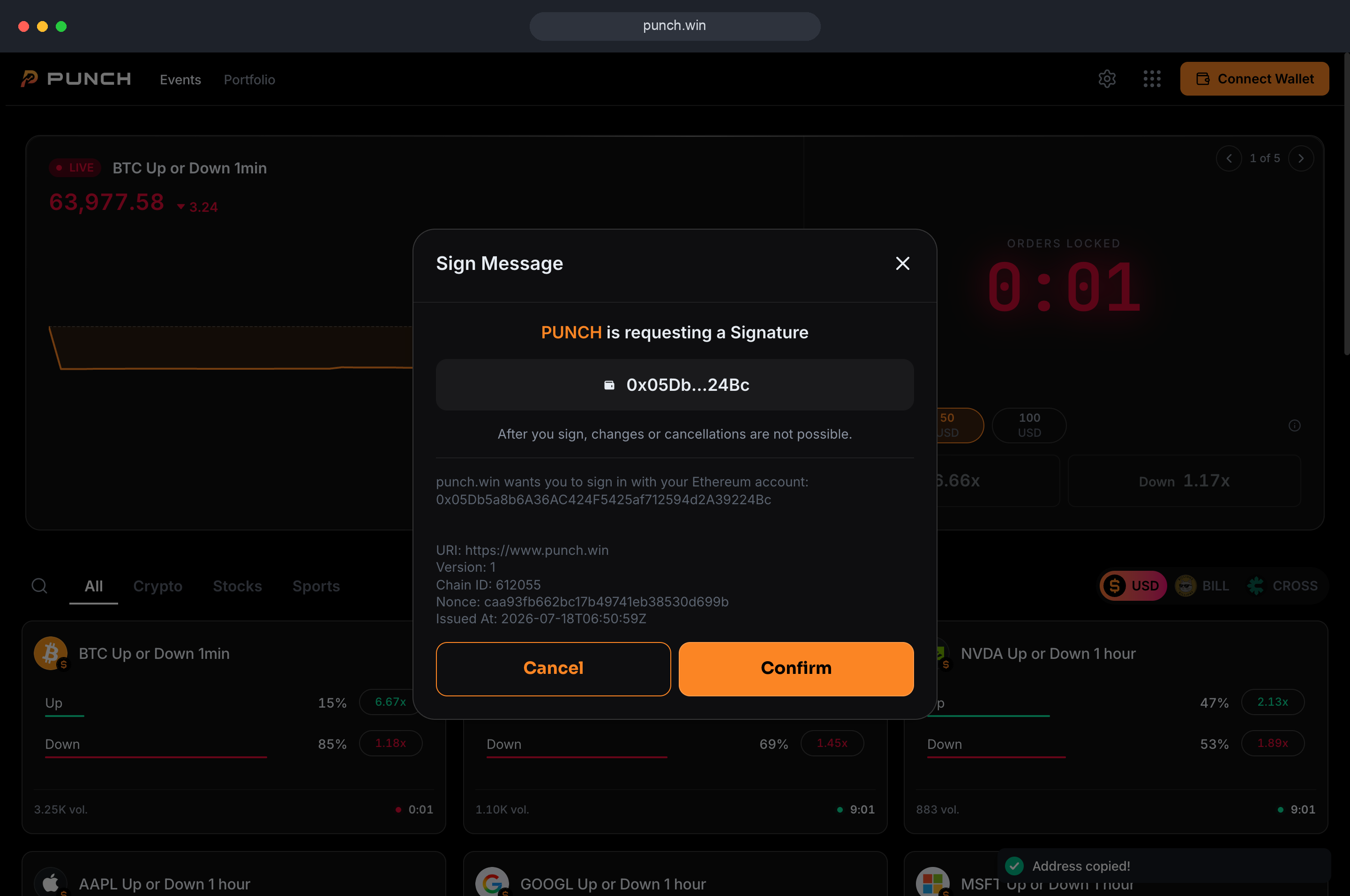Cancel the signature request
This screenshot has width=1350, height=896.
pyautogui.click(x=553, y=669)
